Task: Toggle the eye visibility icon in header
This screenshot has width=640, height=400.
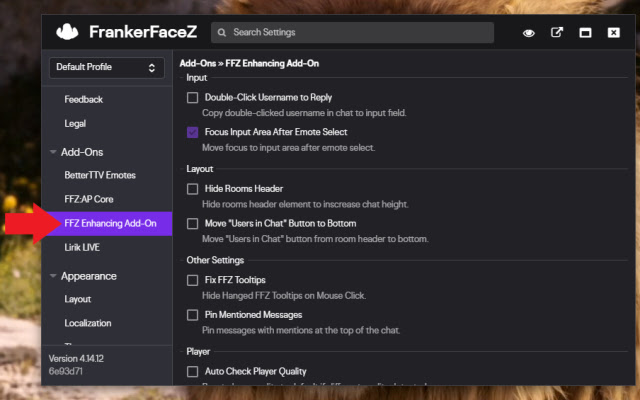Action: [x=528, y=33]
